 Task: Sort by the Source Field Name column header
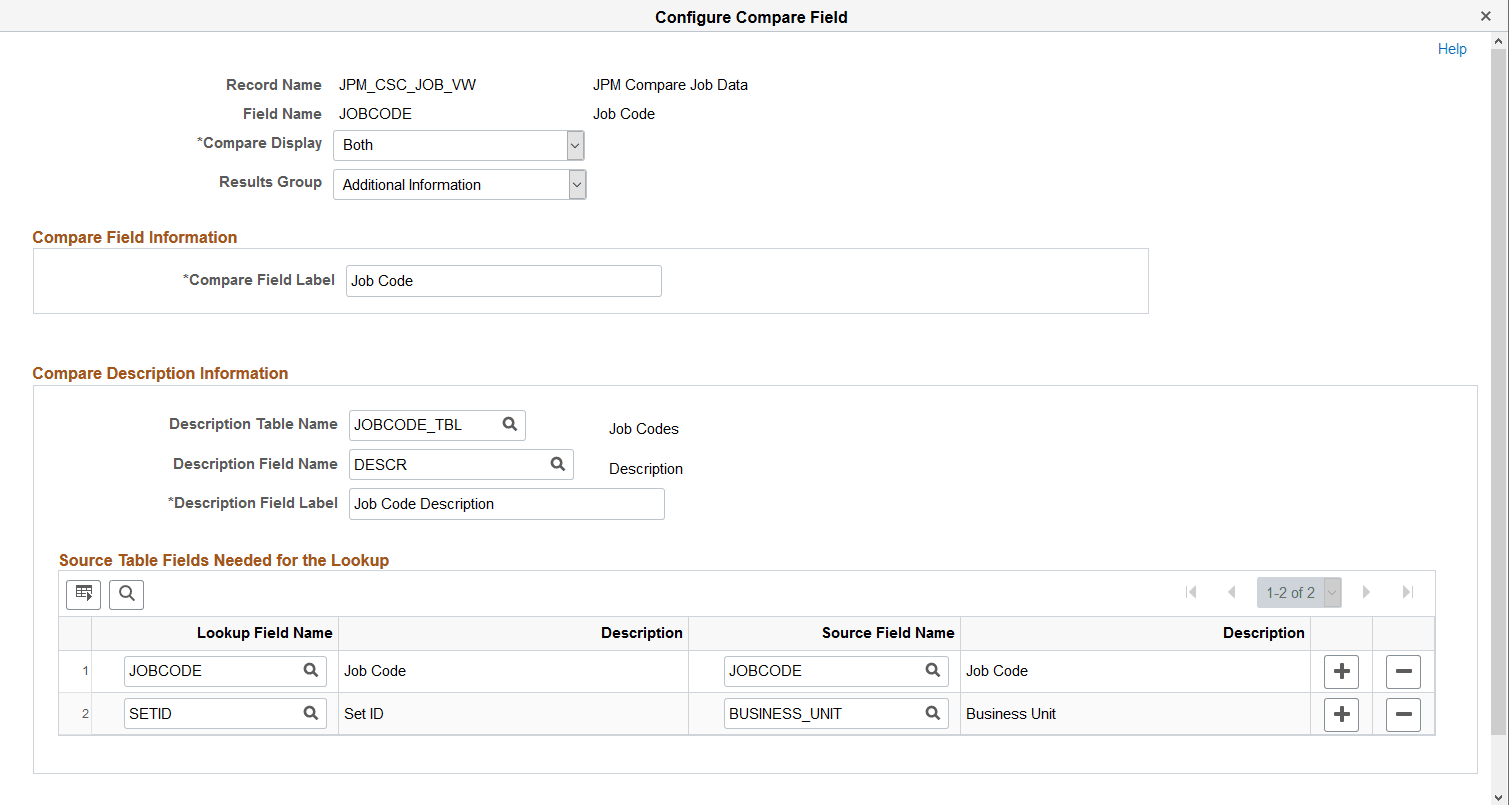tap(887, 633)
